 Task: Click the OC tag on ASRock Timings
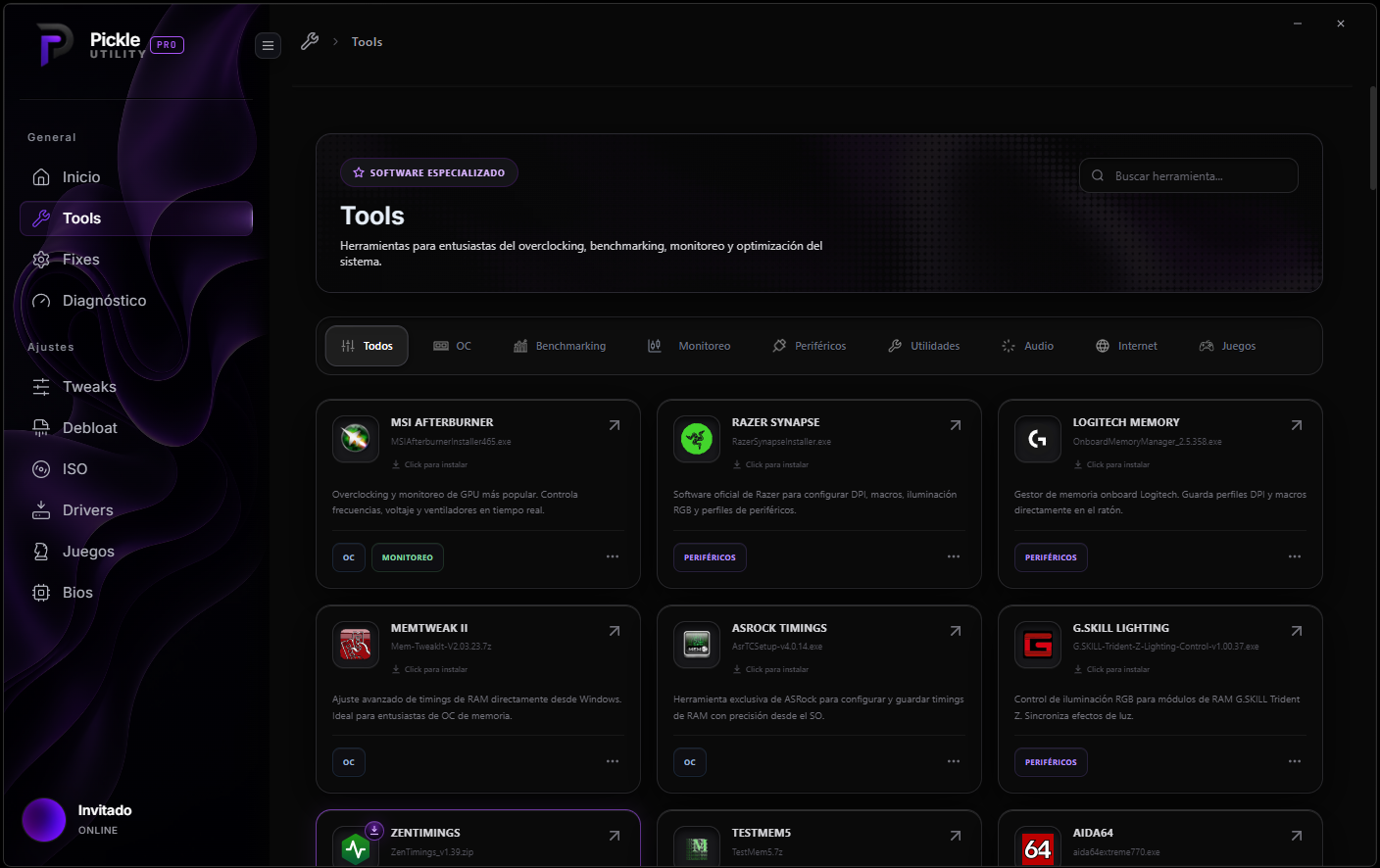pos(690,762)
